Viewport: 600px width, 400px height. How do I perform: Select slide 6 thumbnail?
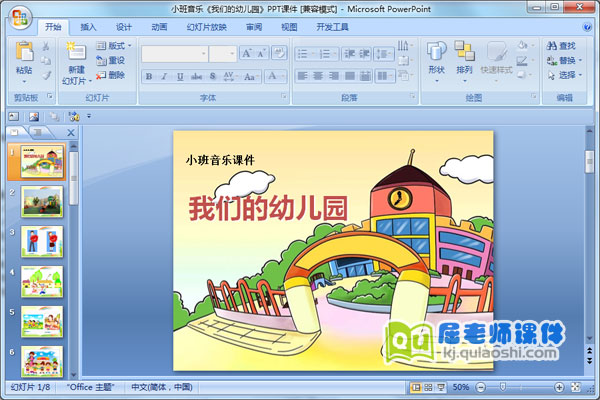42,362
